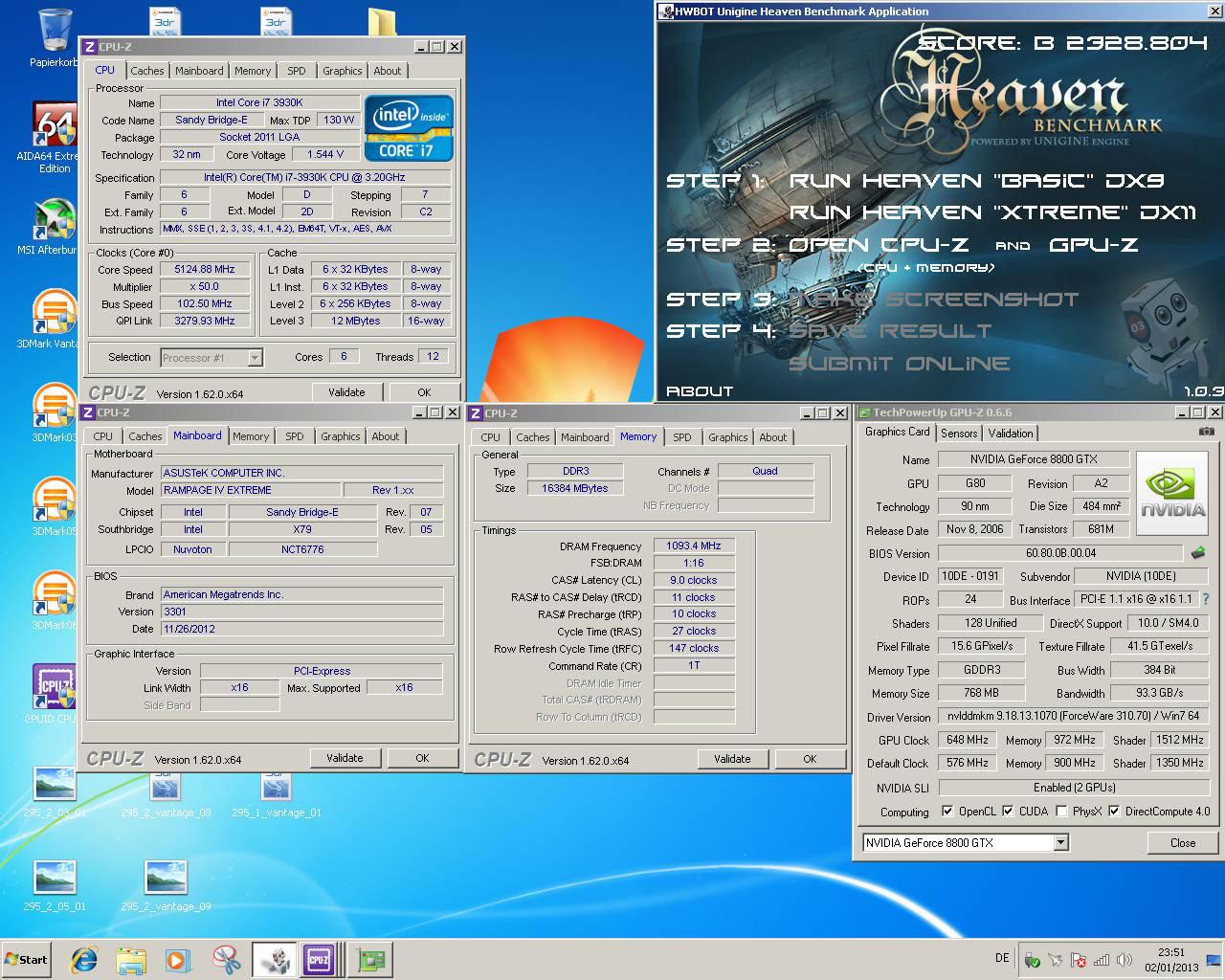Viewport: 1225px width, 980px height.
Task: Click GPU-Z BIOS save icon
Action: (x=1198, y=552)
